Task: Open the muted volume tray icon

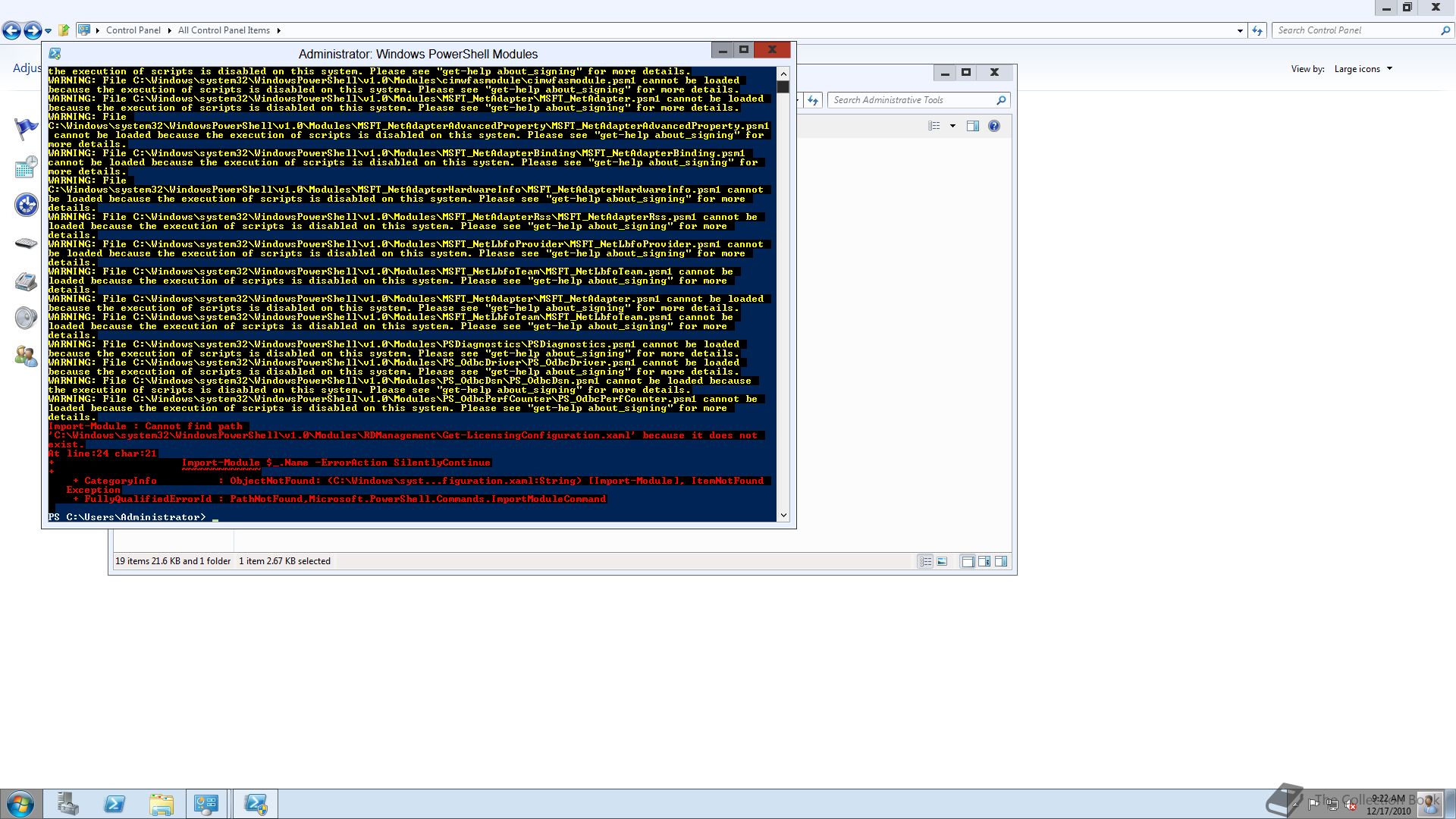Action: (x=1351, y=805)
